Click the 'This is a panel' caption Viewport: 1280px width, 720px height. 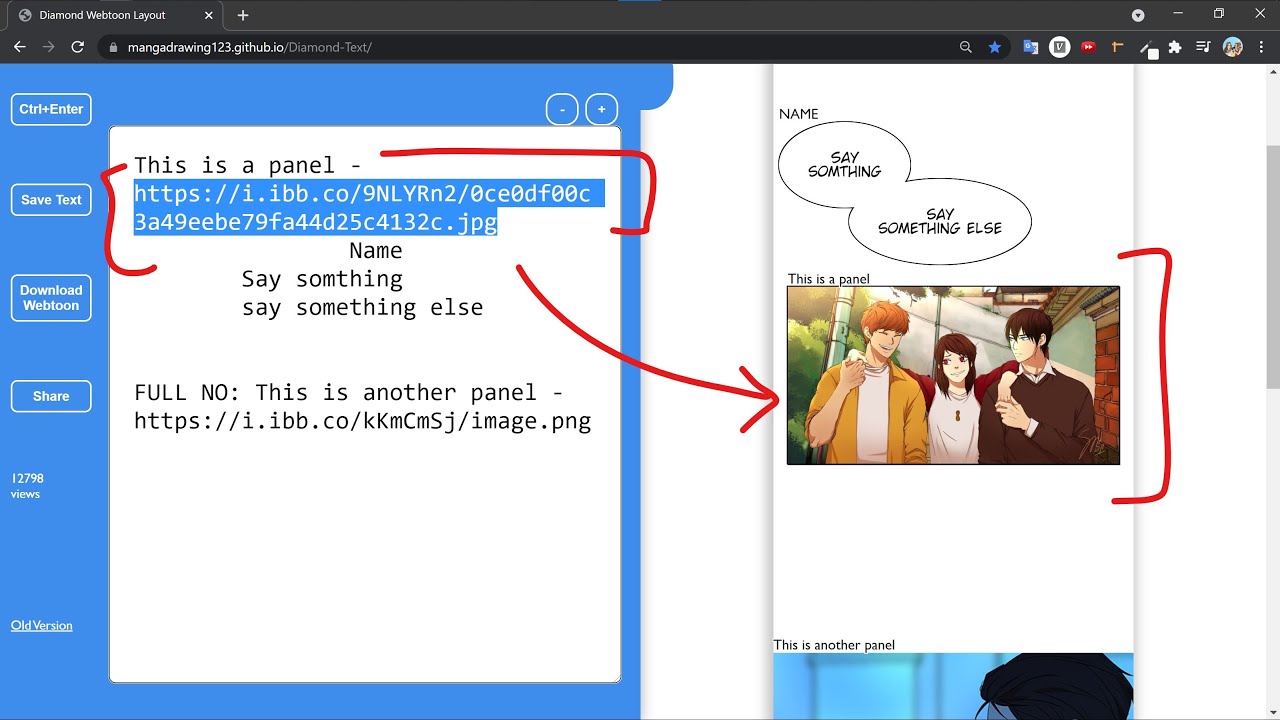[829, 279]
